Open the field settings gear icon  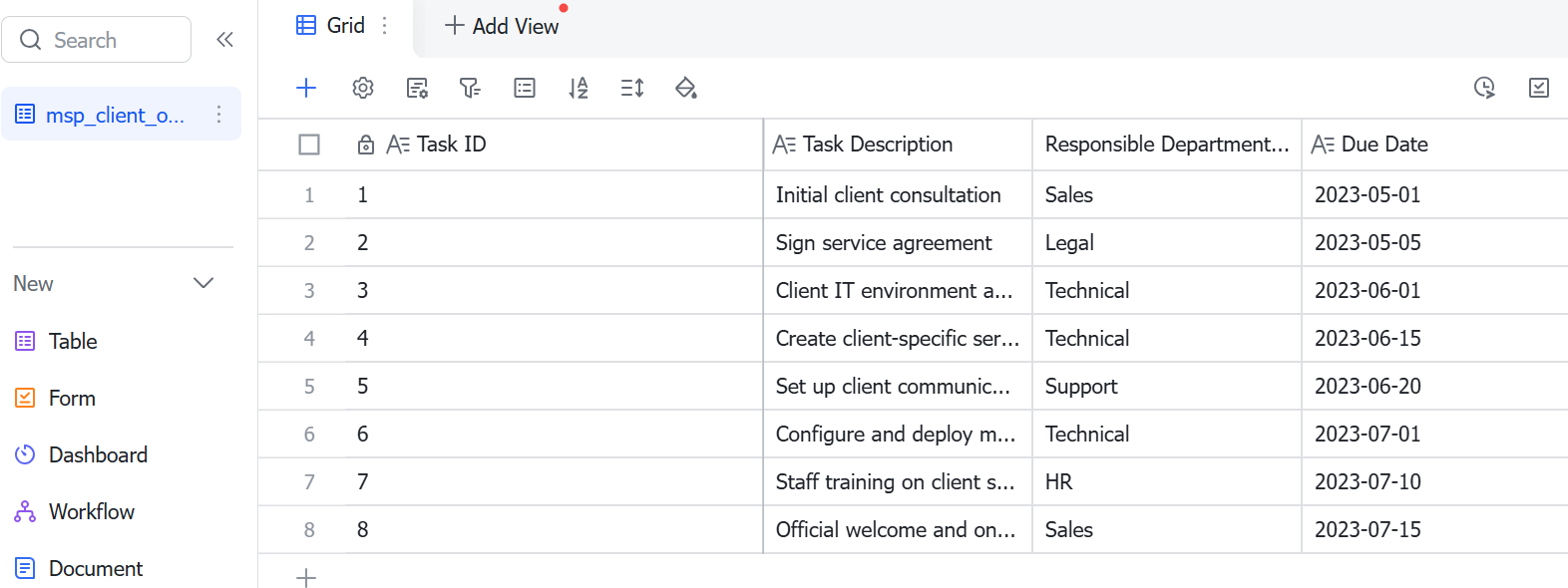tap(363, 88)
